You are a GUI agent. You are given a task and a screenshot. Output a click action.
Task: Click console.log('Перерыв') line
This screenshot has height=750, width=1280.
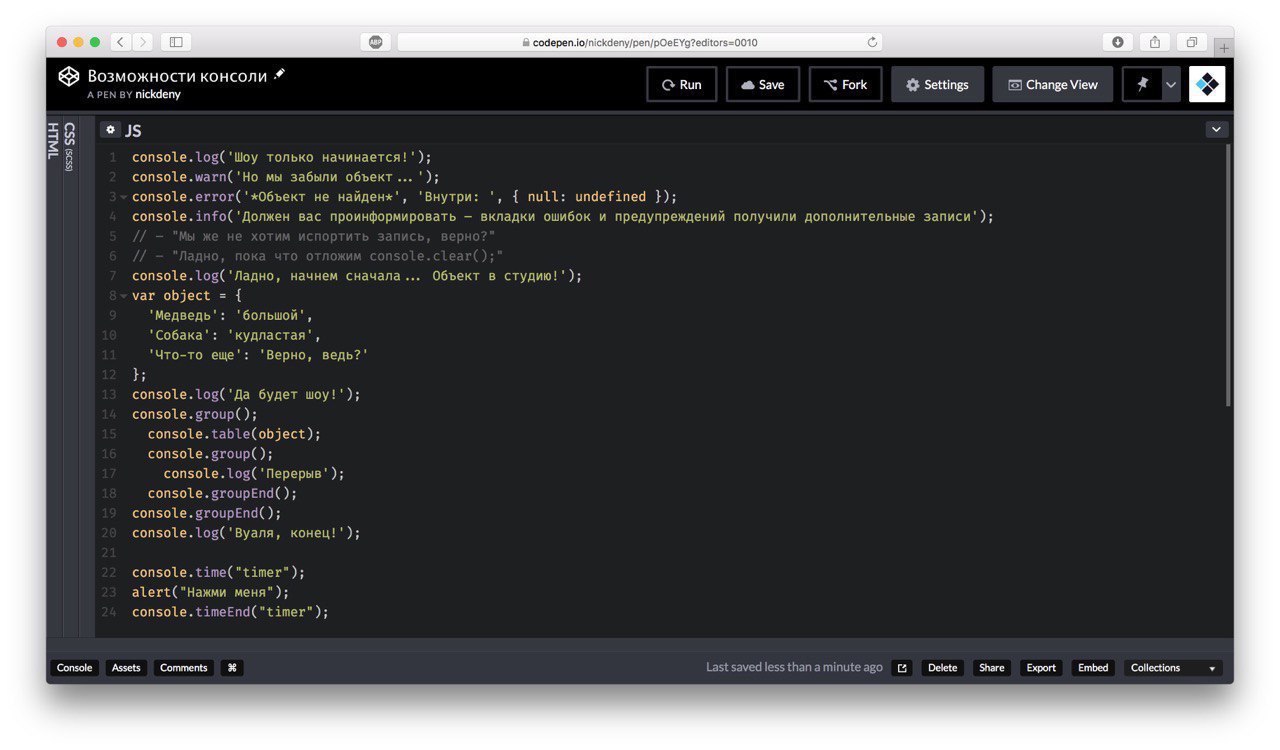[254, 474]
